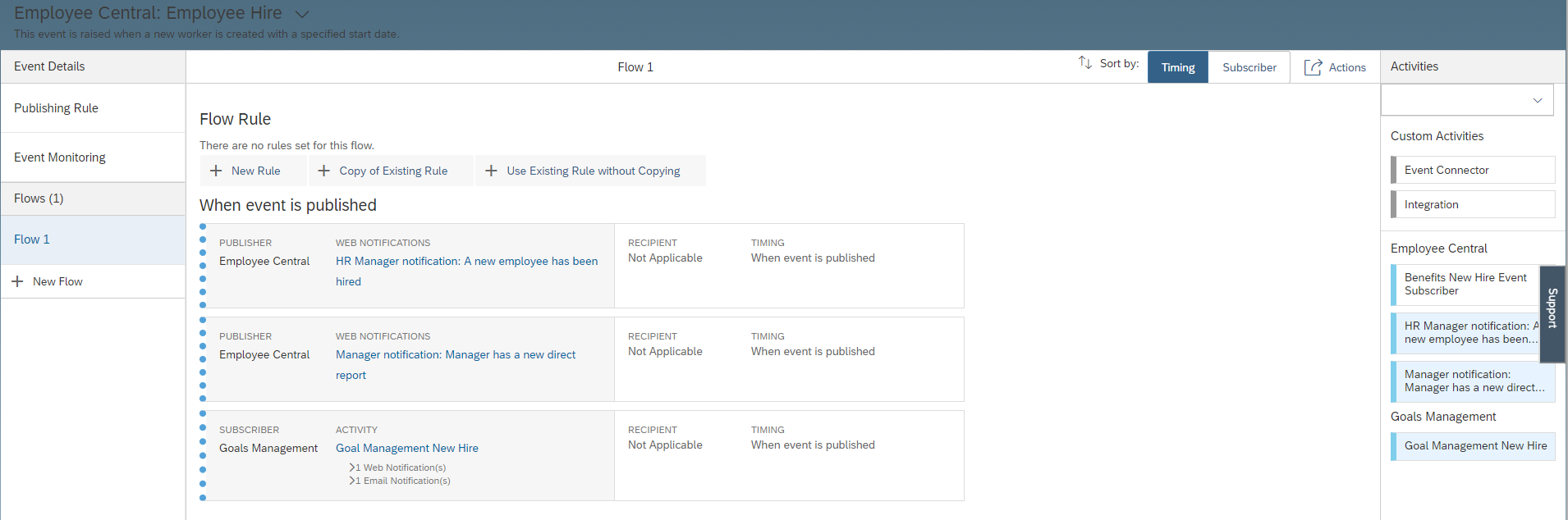
Task: Click the Actions share icon
Action: pos(1313,67)
